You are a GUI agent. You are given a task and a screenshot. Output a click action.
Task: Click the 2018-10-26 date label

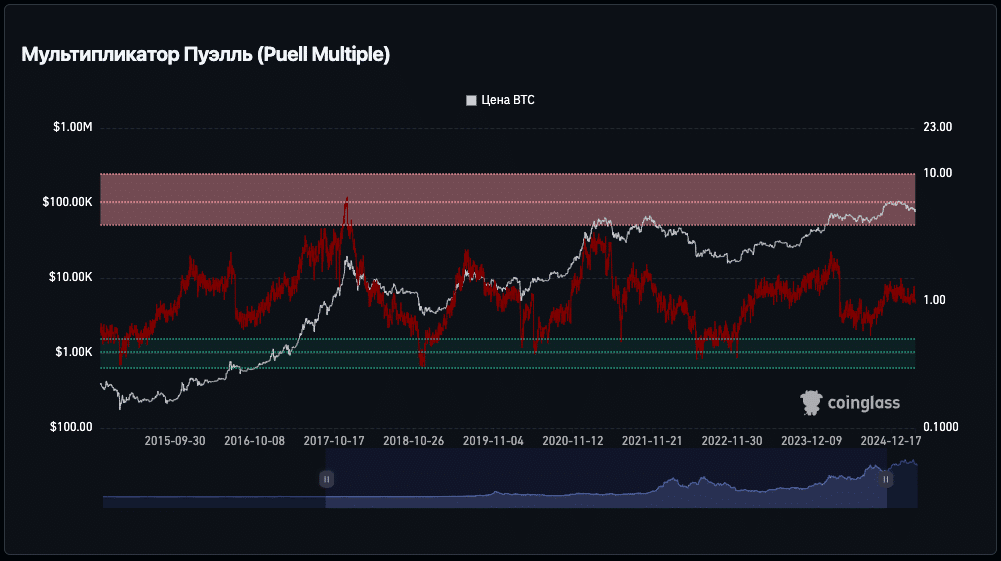[x=413, y=441]
